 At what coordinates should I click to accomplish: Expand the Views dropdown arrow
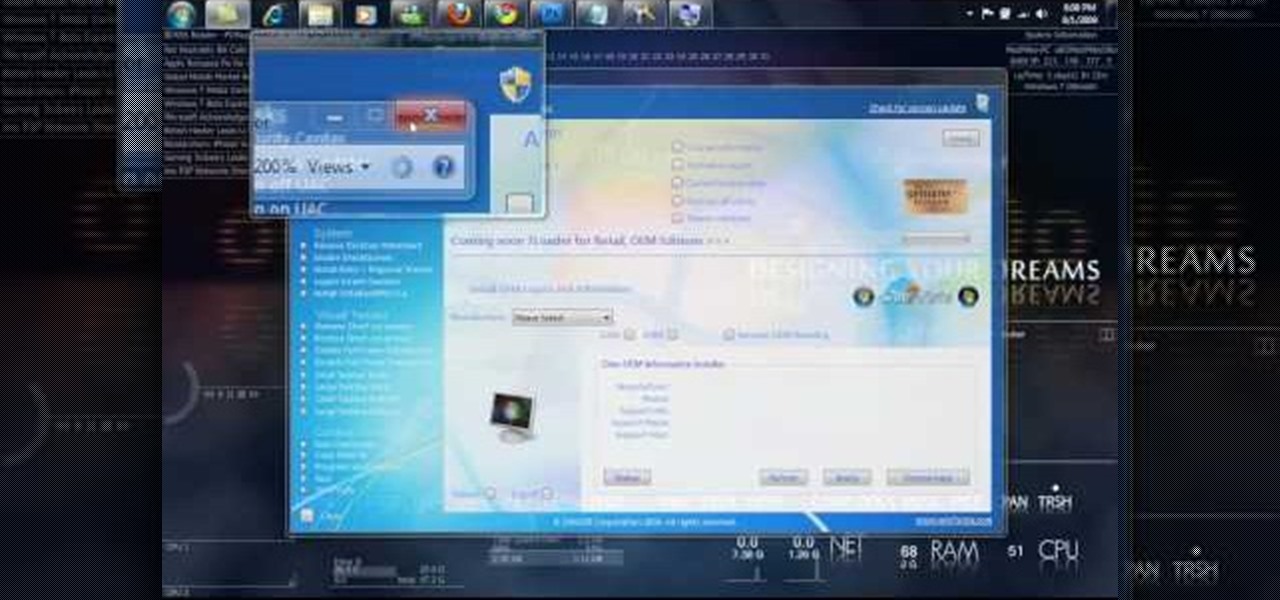tap(365, 167)
